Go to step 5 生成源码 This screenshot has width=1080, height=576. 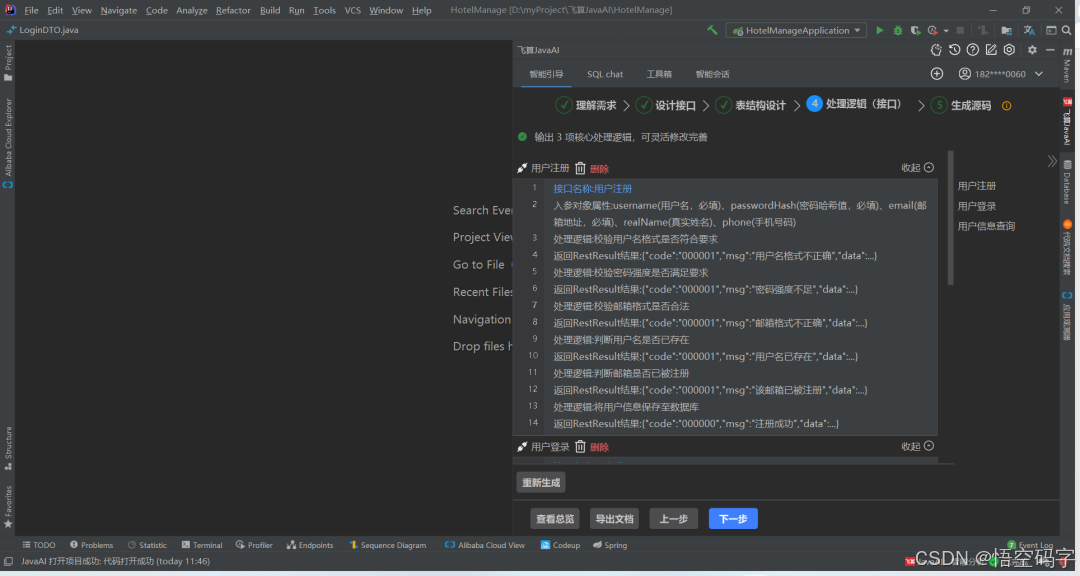click(x=961, y=105)
